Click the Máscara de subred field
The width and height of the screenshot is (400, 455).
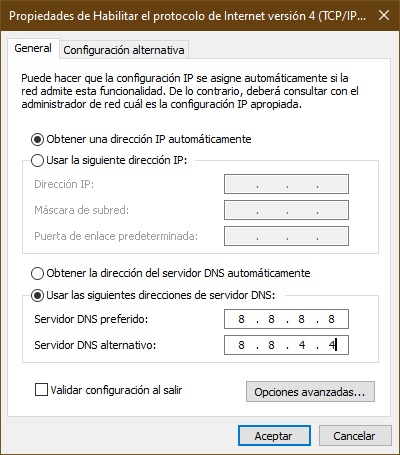point(286,210)
